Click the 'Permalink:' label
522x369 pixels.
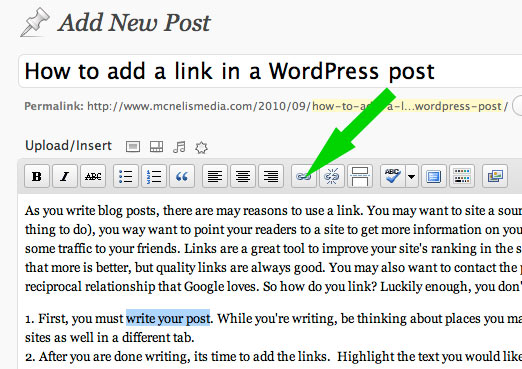pyautogui.click(x=54, y=106)
